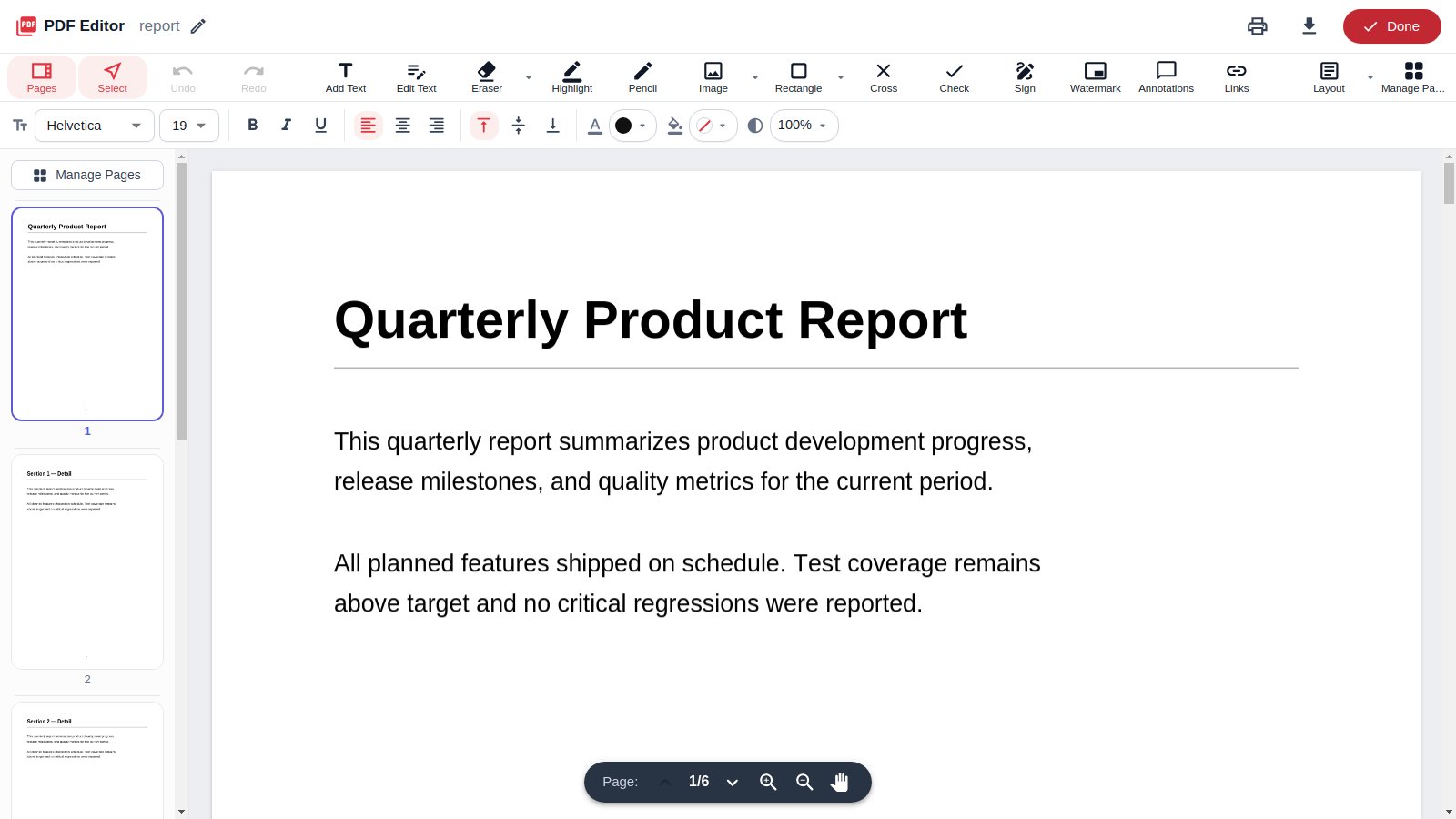Click the red Done button

coord(1392,26)
